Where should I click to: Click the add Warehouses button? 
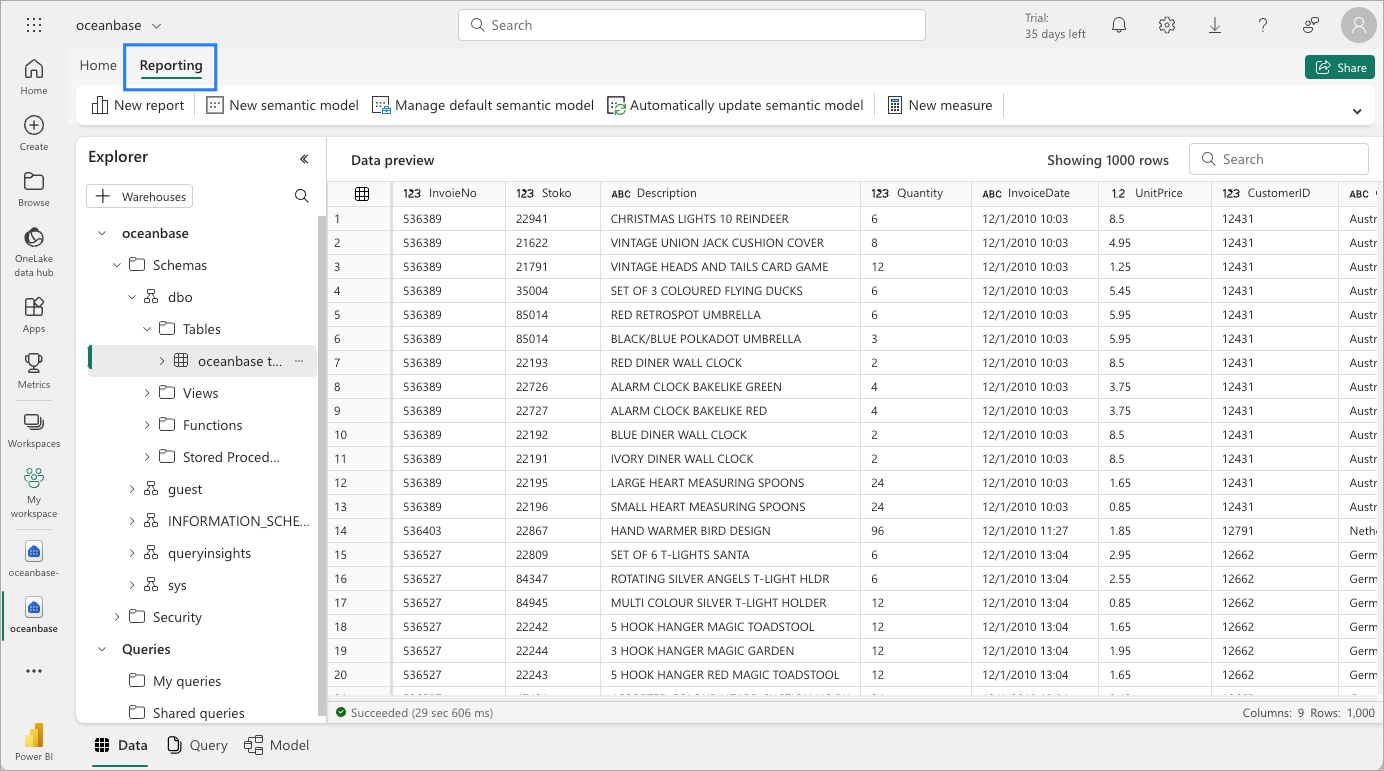tap(140, 196)
